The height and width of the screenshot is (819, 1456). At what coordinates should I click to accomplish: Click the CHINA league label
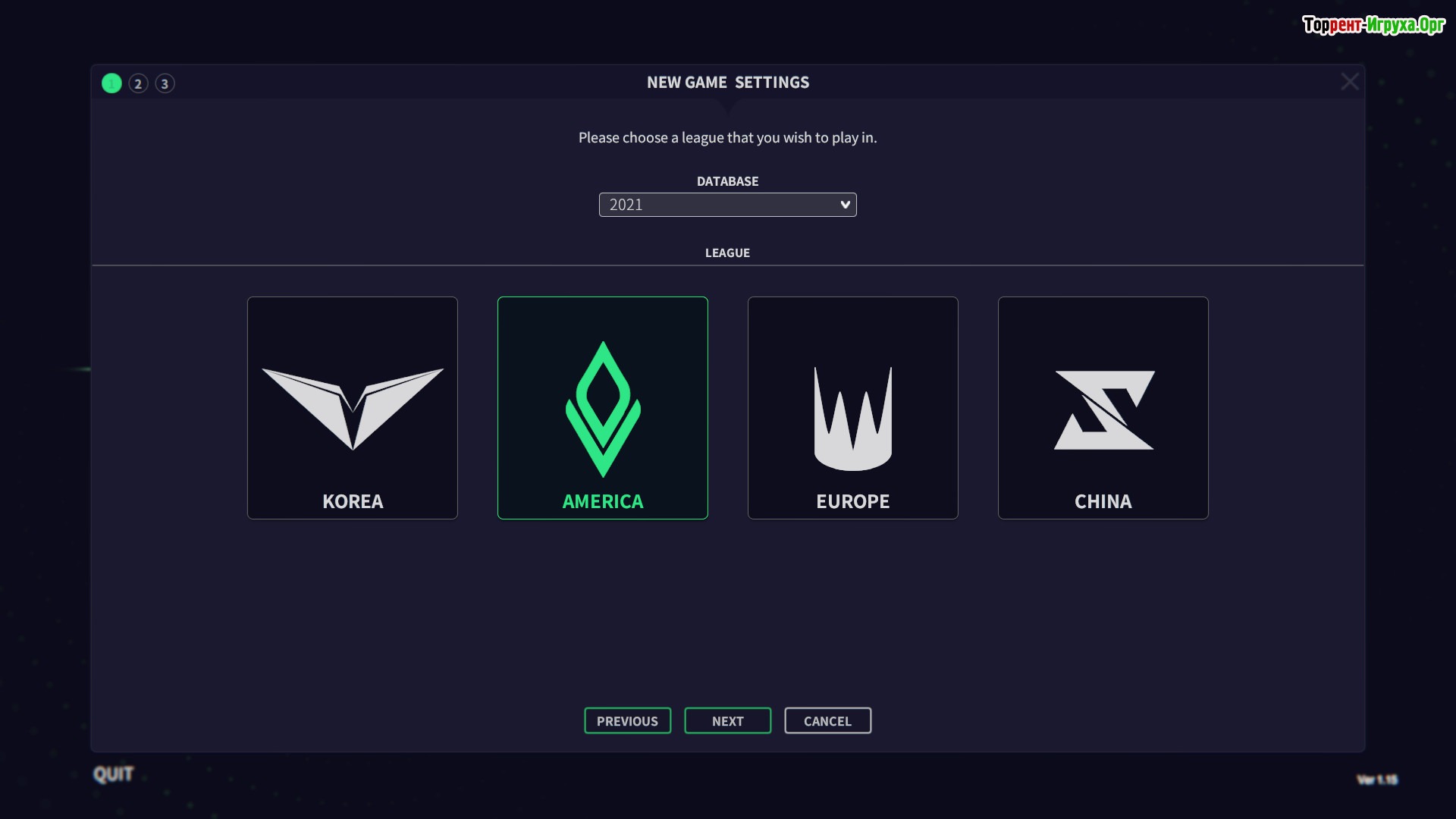[1103, 501]
